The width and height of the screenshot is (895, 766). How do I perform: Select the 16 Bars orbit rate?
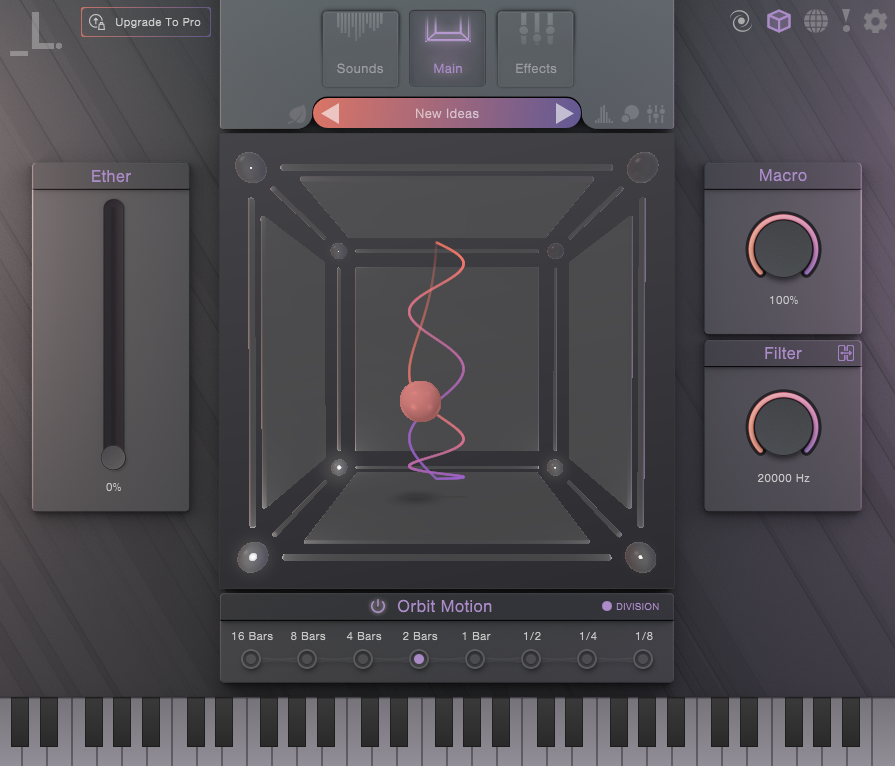coord(251,659)
